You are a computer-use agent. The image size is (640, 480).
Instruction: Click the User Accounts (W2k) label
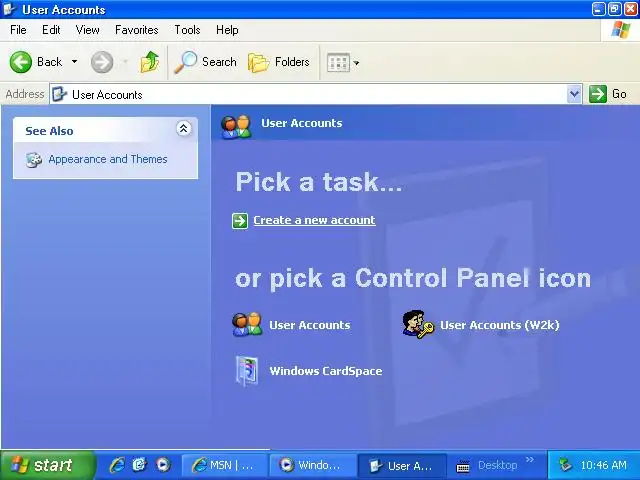coord(500,325)
